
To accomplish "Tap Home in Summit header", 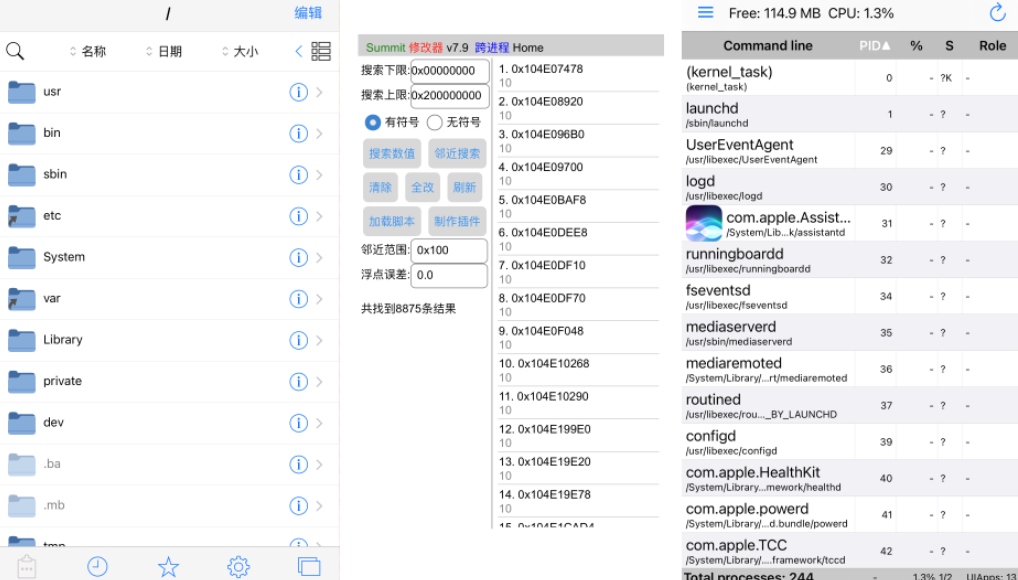I will point(528,47).
